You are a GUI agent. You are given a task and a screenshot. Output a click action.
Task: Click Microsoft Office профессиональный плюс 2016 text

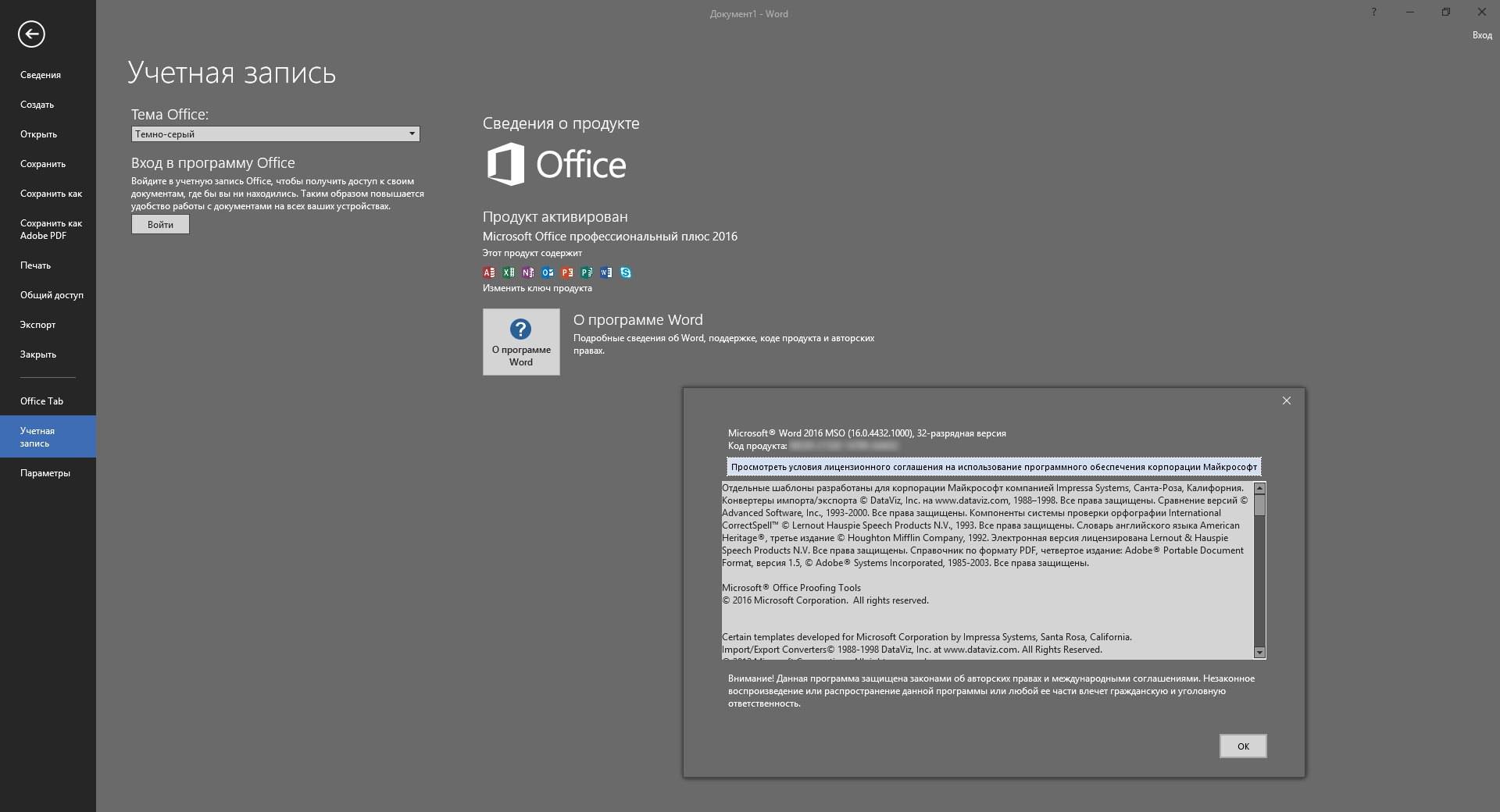click(609, 237)
